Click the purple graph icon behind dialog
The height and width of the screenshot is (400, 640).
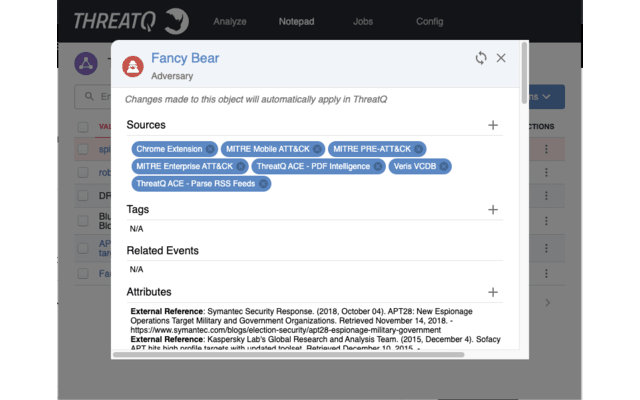pos(86,63)
